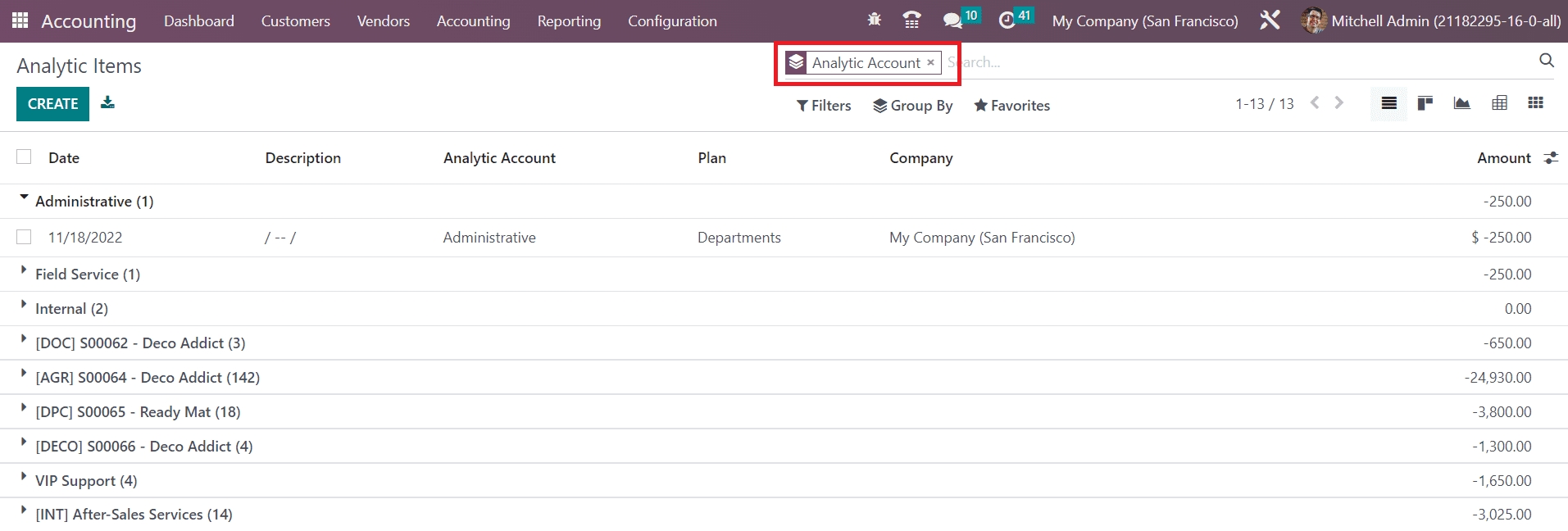Open the Group By dropdown
Screen dimensions: 1568x531
click(x=912, y=105)
